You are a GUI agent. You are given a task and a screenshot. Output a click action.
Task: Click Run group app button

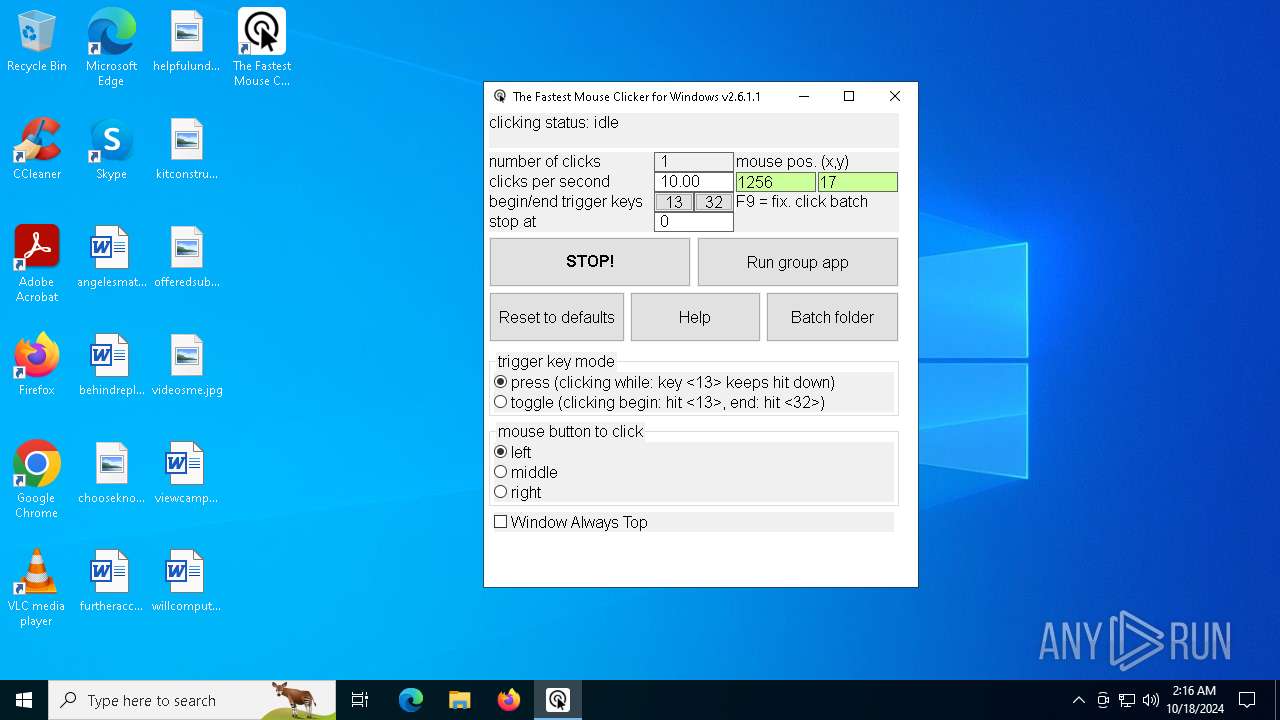(x=797, y=262)
